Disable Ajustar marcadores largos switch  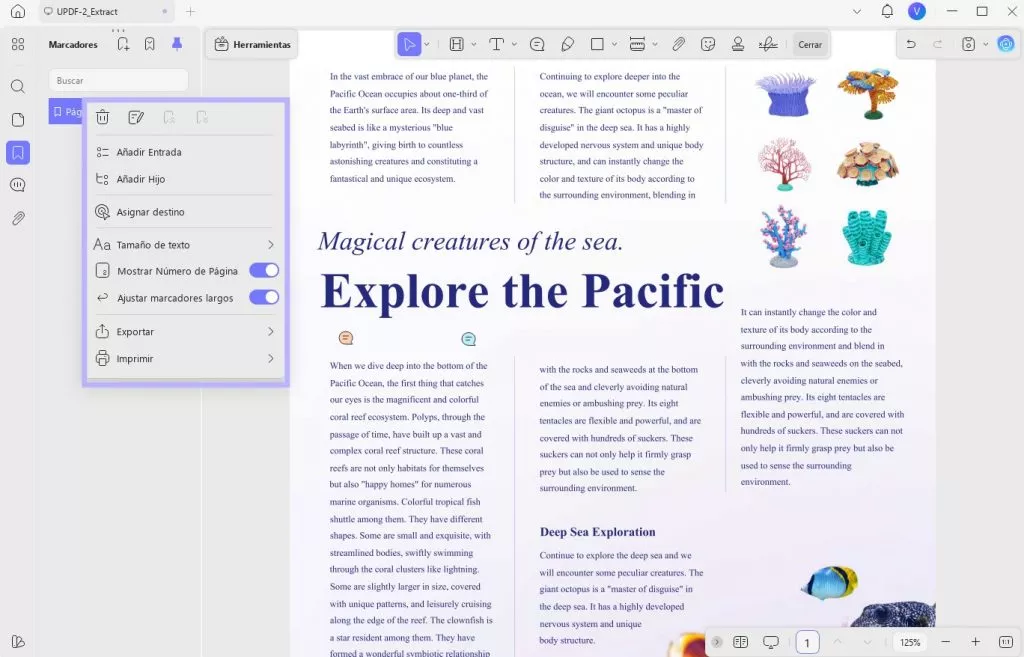pyautogui.click(x=264, y=297)
